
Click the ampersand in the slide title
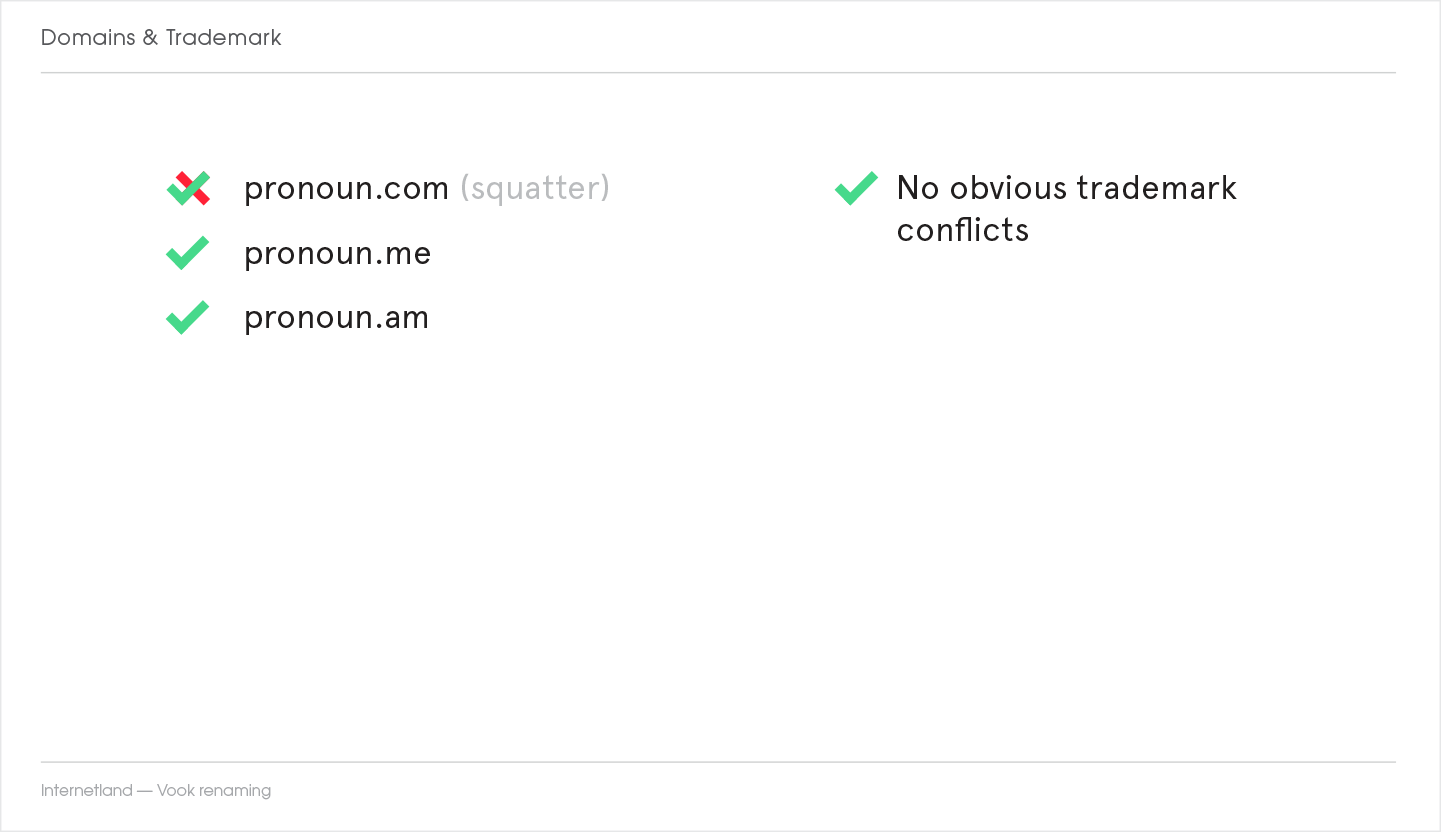(x=150, y=38)
